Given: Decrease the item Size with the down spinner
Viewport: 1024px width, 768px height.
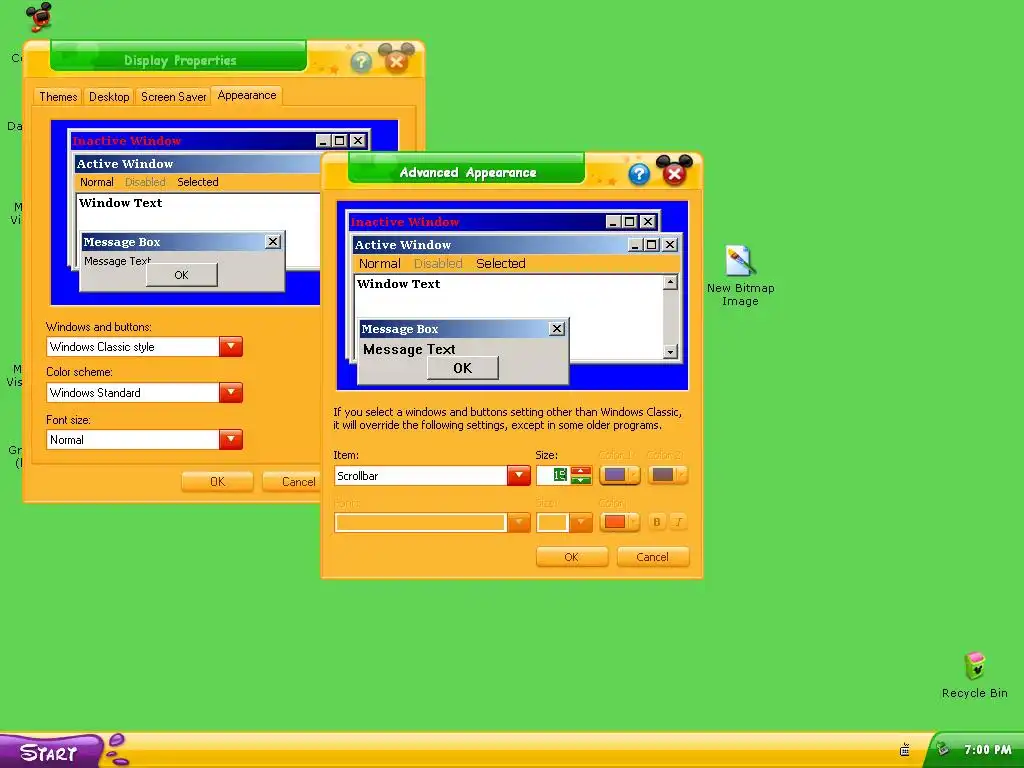Looking at the screenshot, I should pos(581,480).
